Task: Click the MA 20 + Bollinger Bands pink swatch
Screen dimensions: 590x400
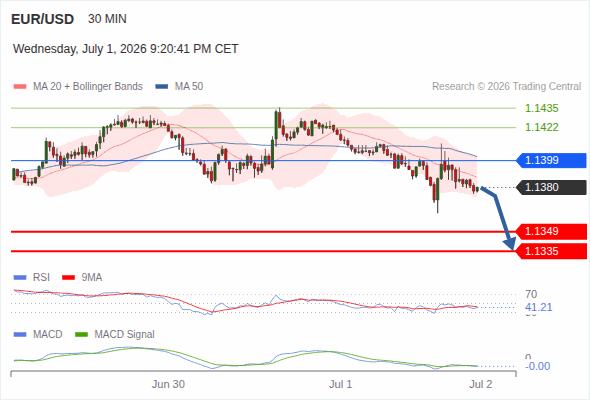Action: pos(20,87)
